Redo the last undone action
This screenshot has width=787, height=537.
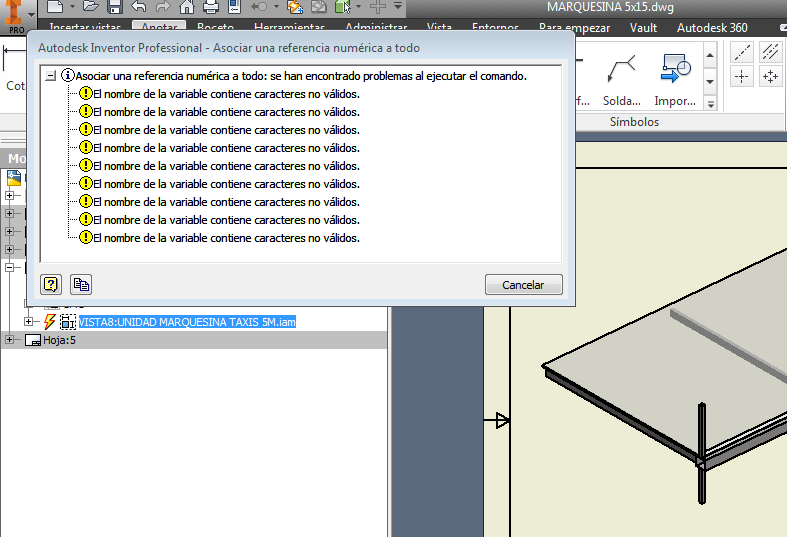(x=163, y=7)
